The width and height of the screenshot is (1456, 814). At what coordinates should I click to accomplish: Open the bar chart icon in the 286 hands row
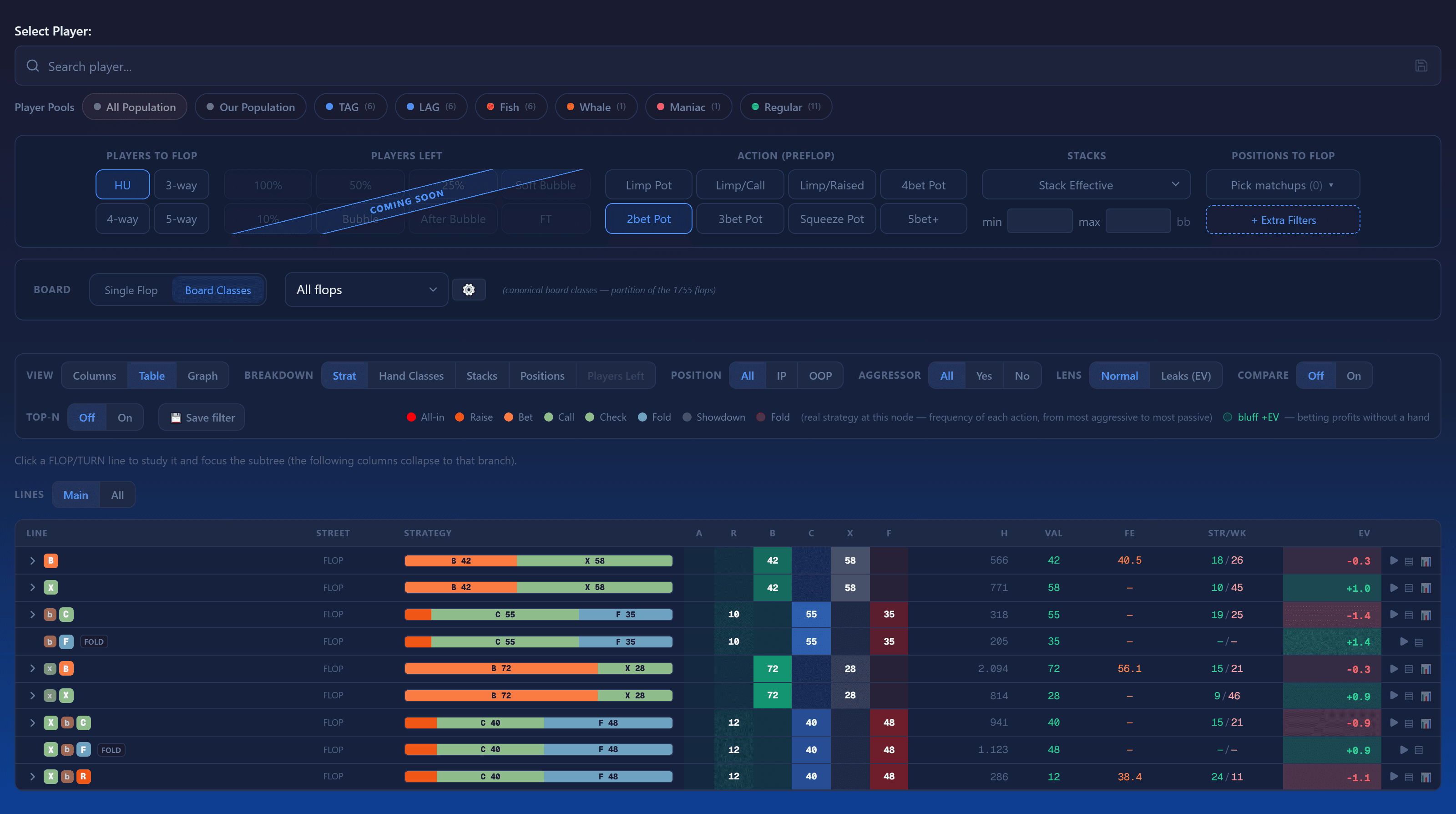(x=1426, y=777)
